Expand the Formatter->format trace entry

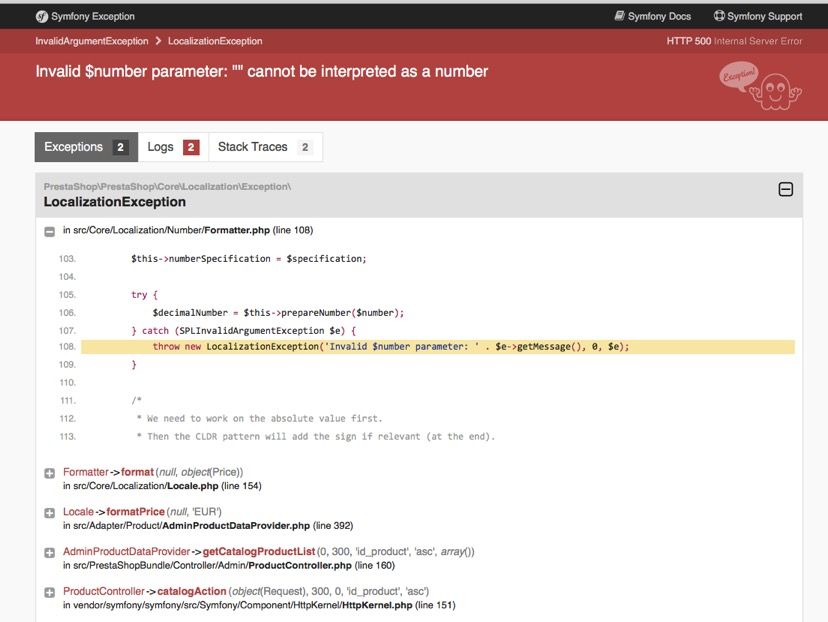(50, 473)
